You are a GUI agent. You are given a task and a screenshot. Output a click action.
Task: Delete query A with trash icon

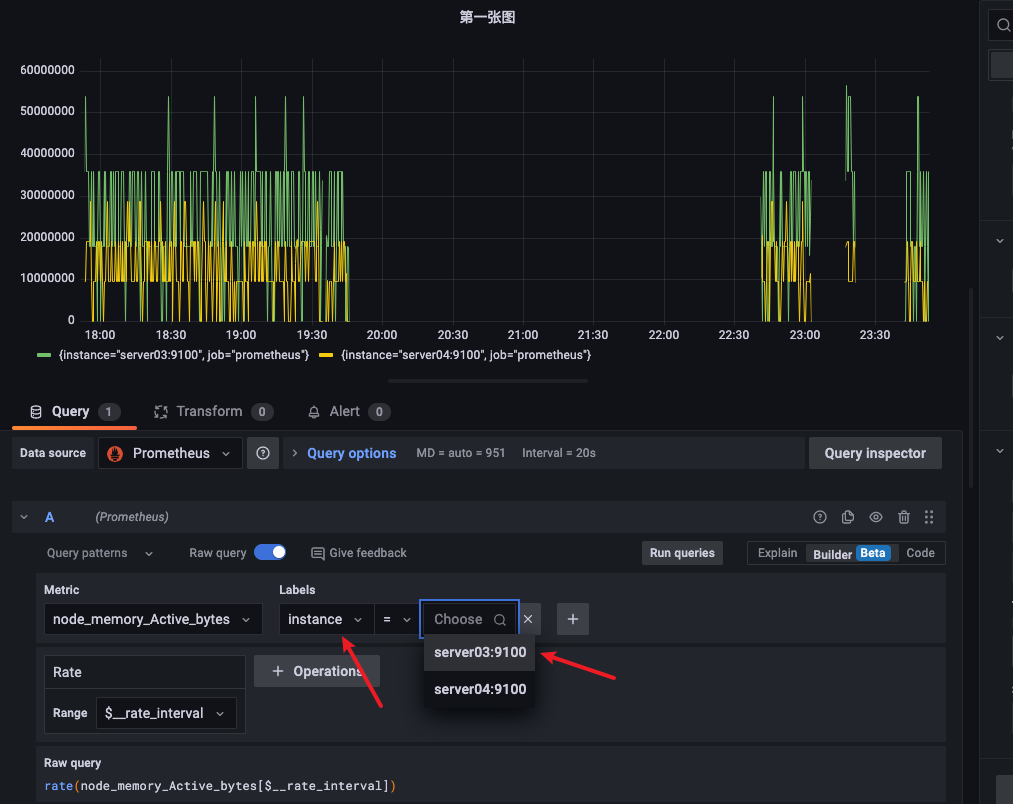(904, 517)
